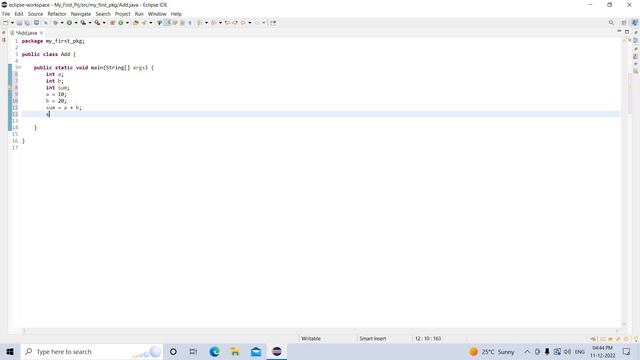This screenshot has width=640, height=360.
Task: Click the Windows Start button
Action: (x=10, y=351)
